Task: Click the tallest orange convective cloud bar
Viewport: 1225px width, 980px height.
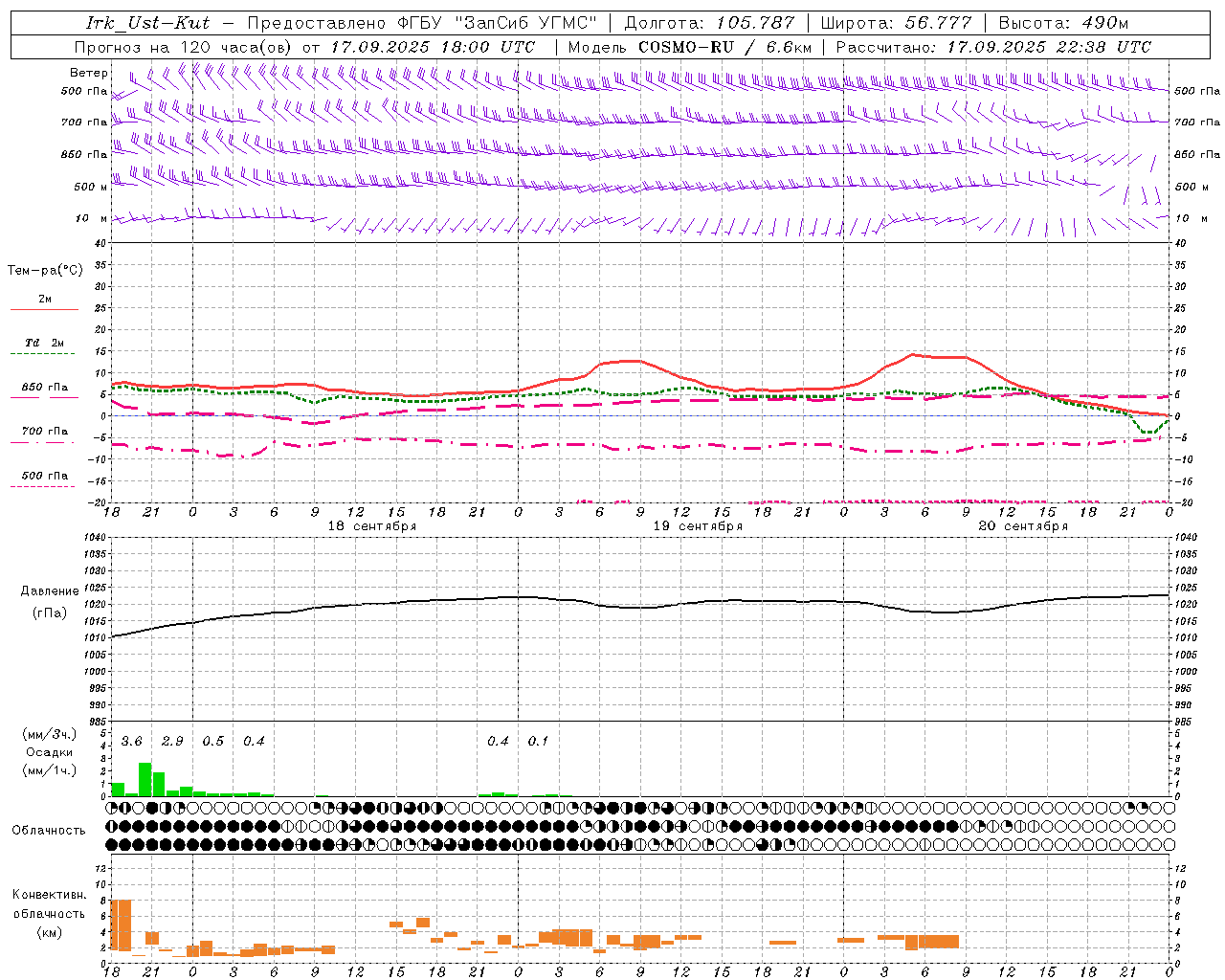Action: tap(122, 925)
